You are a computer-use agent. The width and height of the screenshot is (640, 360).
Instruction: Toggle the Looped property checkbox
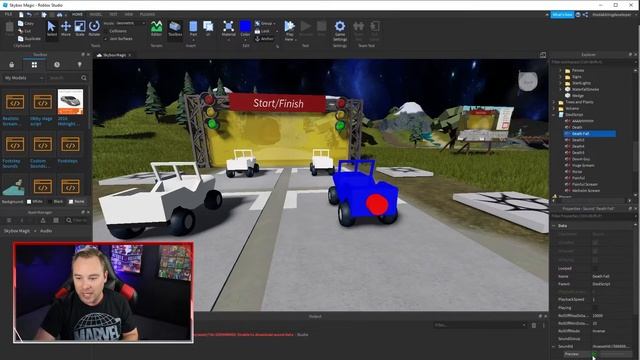pyautogui.click(x=595, y=268)
